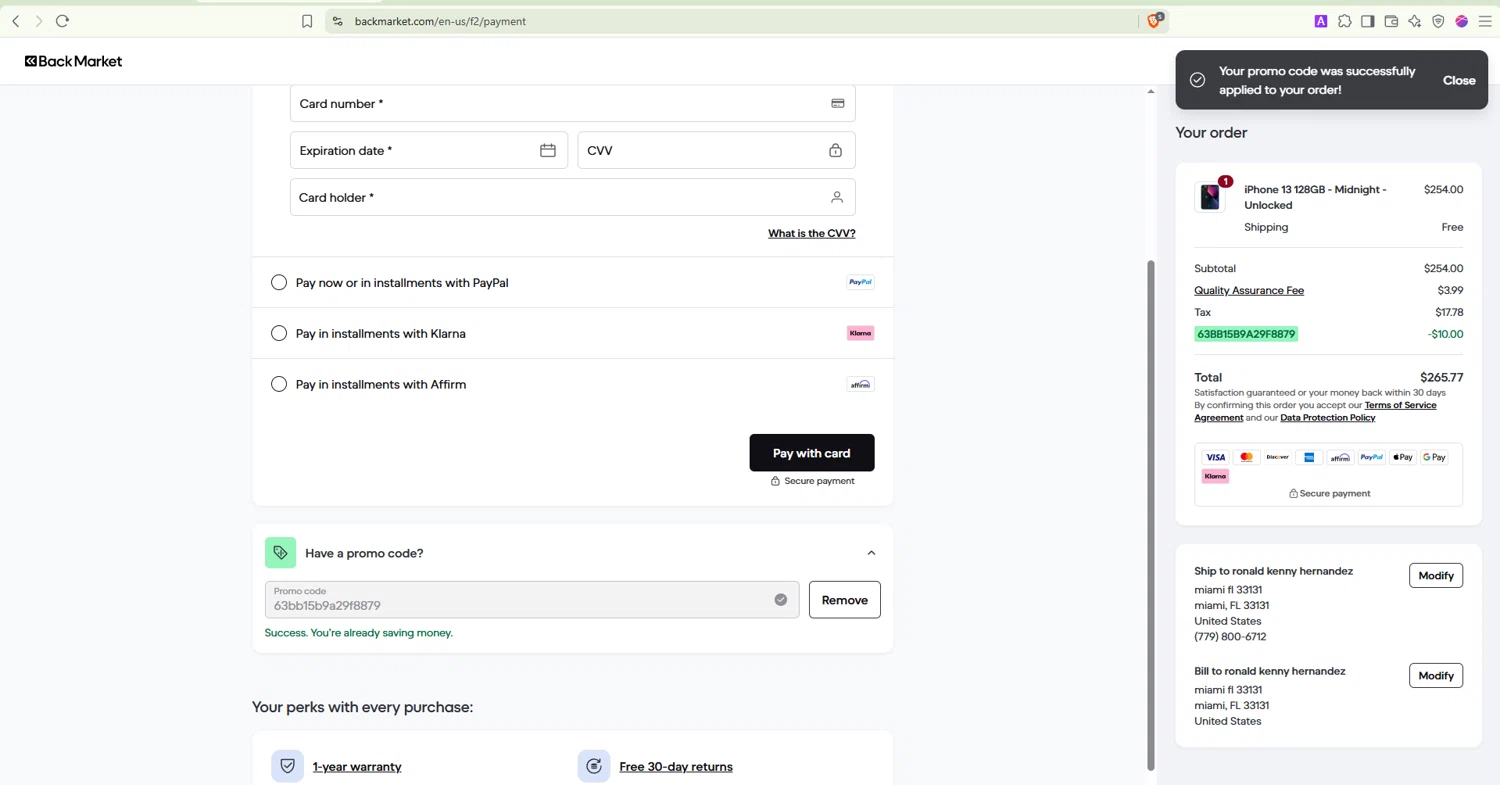
Task: Click the Mastercard logo in order summary
Action: [1246, 457]
